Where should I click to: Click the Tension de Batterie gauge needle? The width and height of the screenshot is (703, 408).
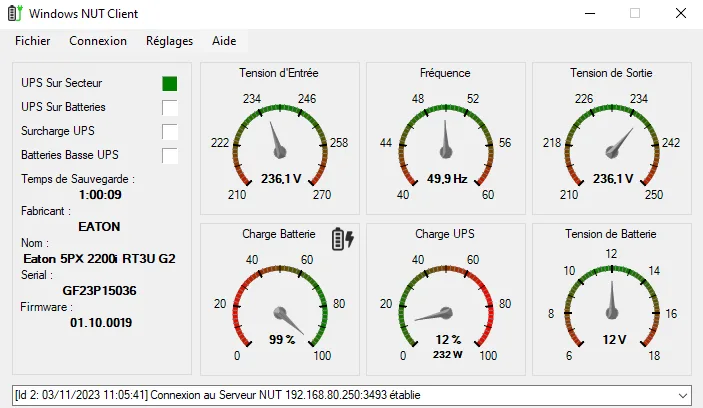click(612, 301)
